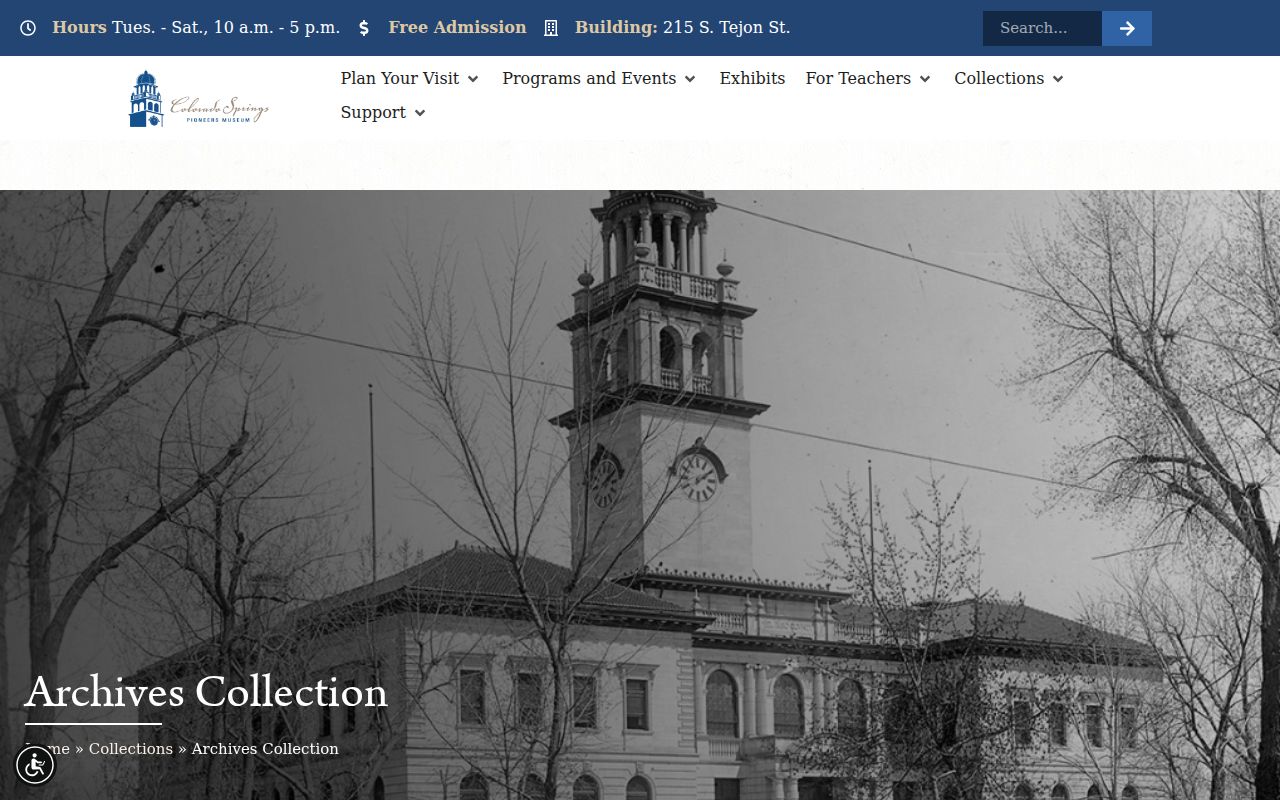Follow the Collections breadcrumb link
Image resolution: width=1280 pixels, height=800 pixels.
pos(131,748)
